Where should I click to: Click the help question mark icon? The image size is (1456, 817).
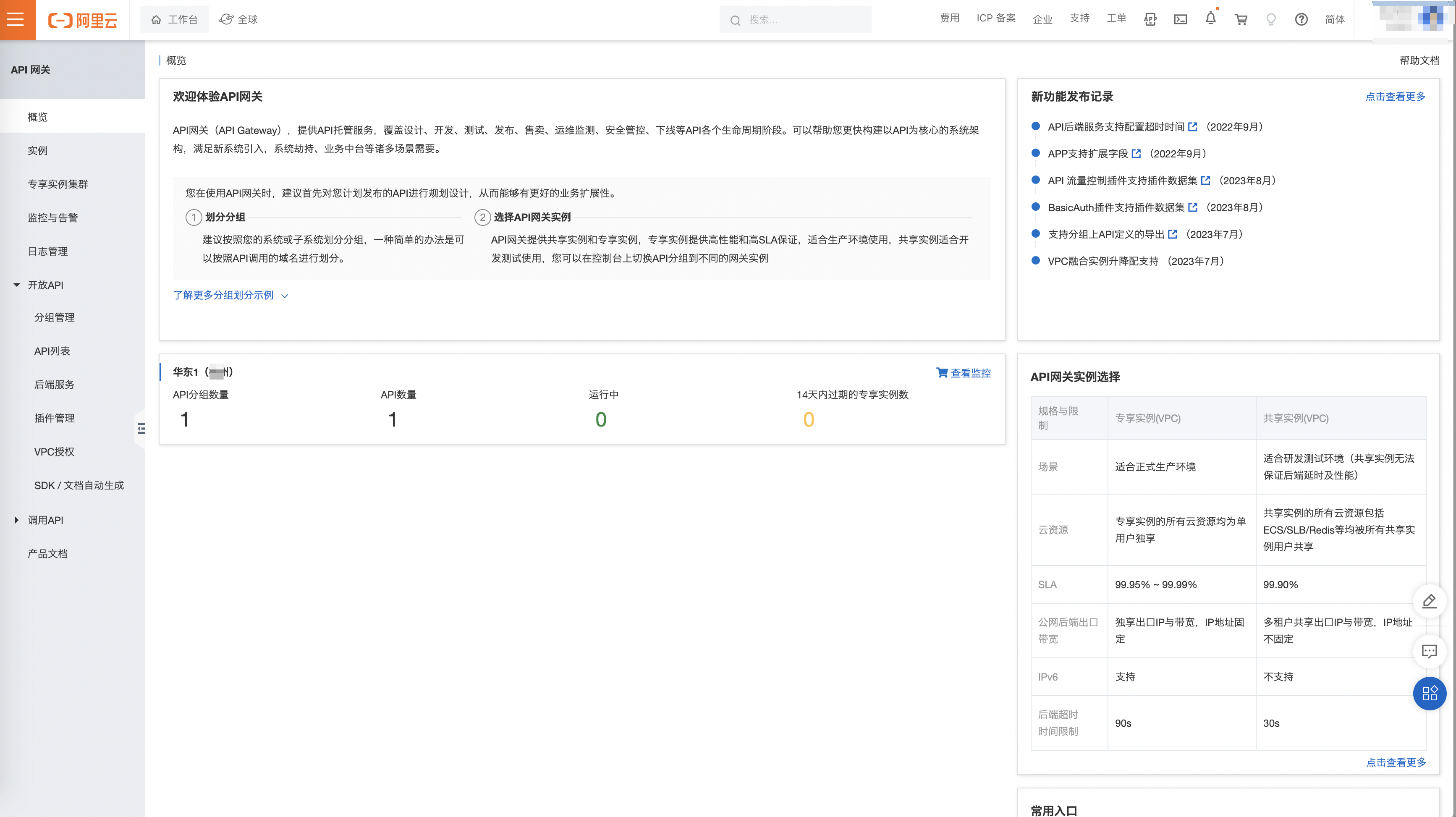click(1301, 20)
